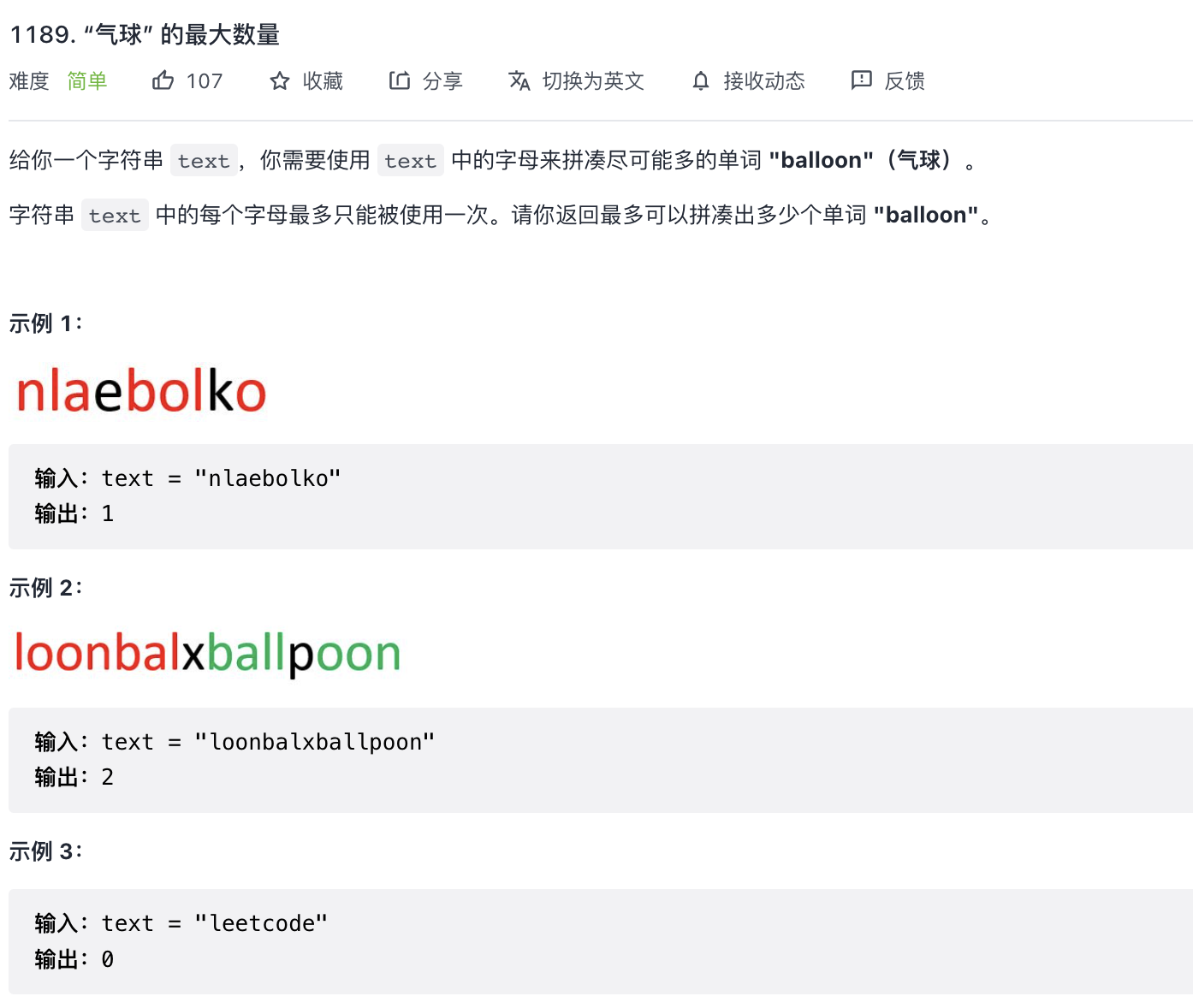Image resolution: width=1193 pixels, height=1008 pixels.
Task: Click the loonbalxballpoon example image
Action: 208,654
